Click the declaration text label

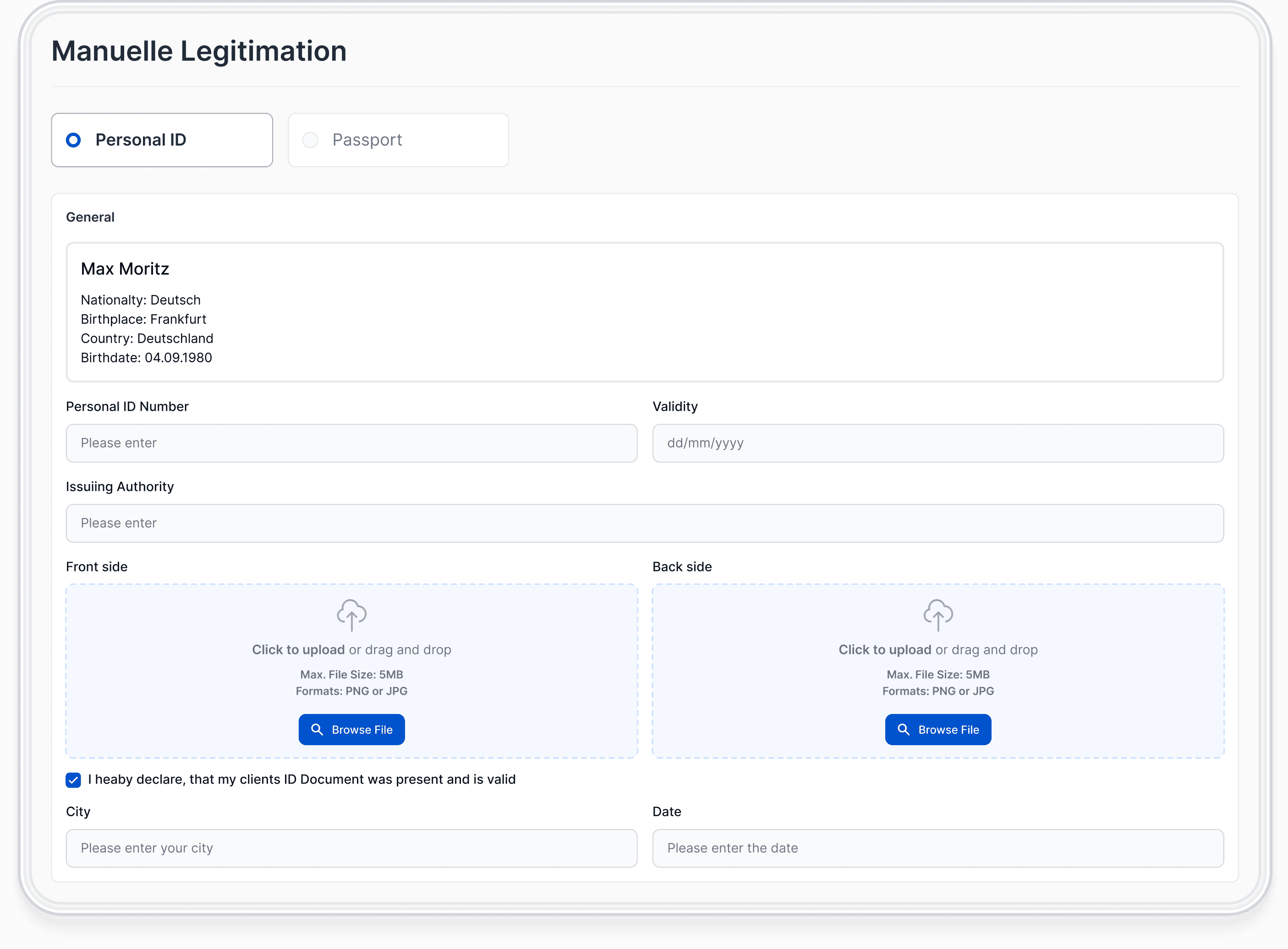pos(302,780)
